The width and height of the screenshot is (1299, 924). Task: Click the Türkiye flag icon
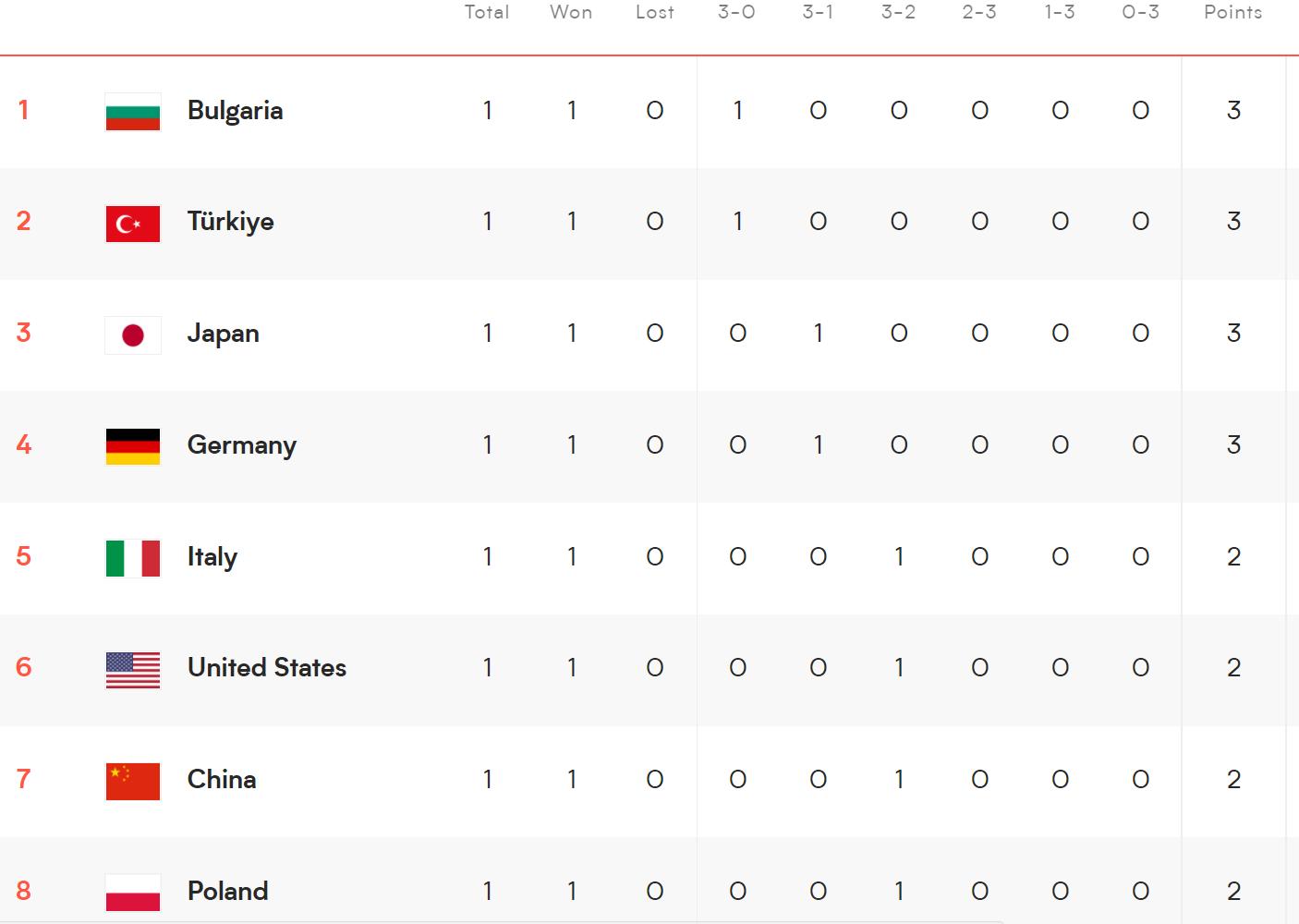click(x=133, y=224)
